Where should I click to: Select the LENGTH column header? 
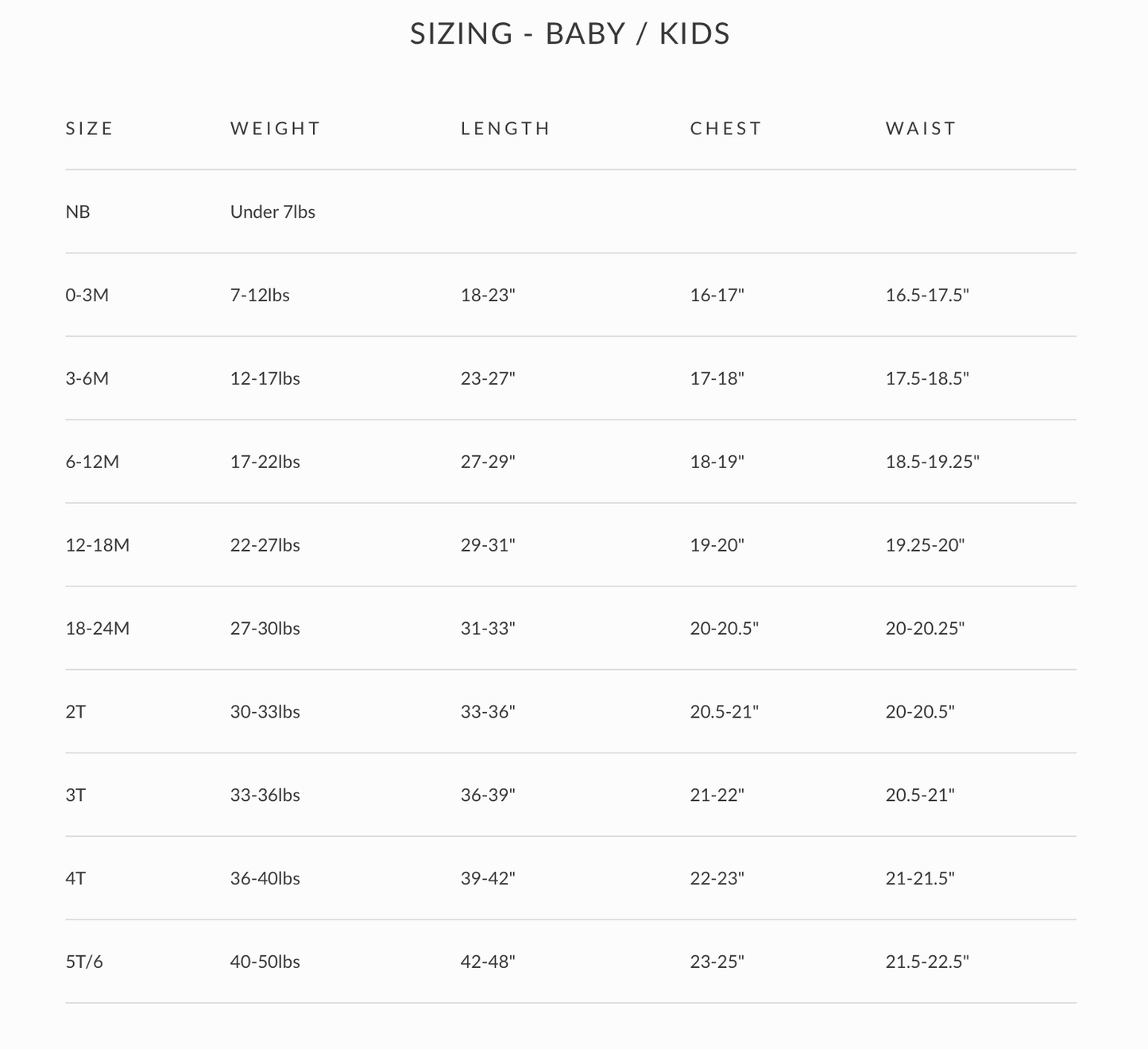tap(505, 129)
